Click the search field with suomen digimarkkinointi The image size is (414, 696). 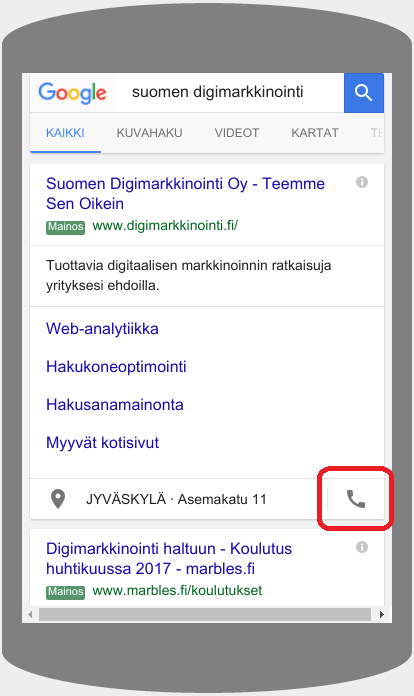[x=229, y=92]
